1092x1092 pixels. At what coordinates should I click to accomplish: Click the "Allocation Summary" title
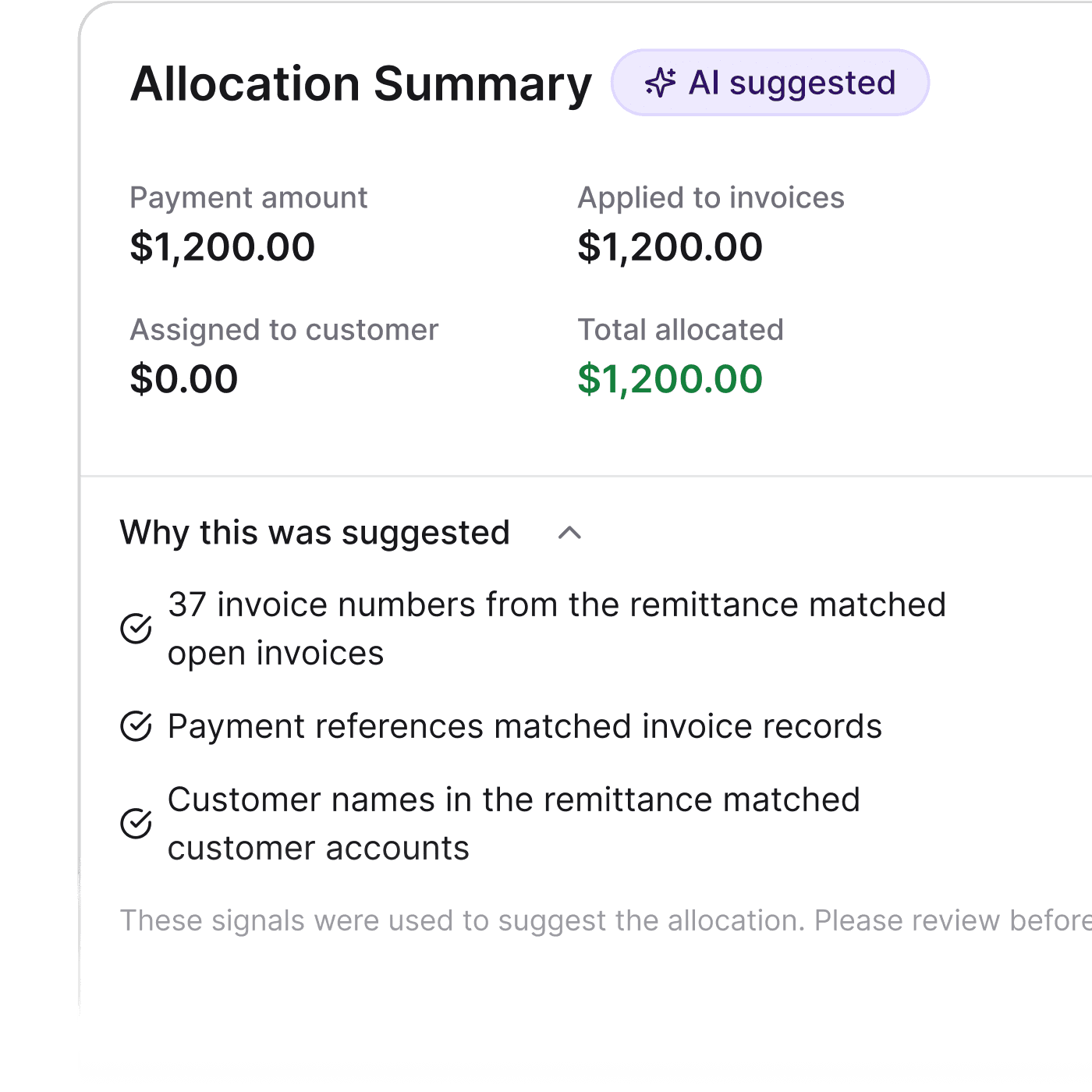(361, 83)
